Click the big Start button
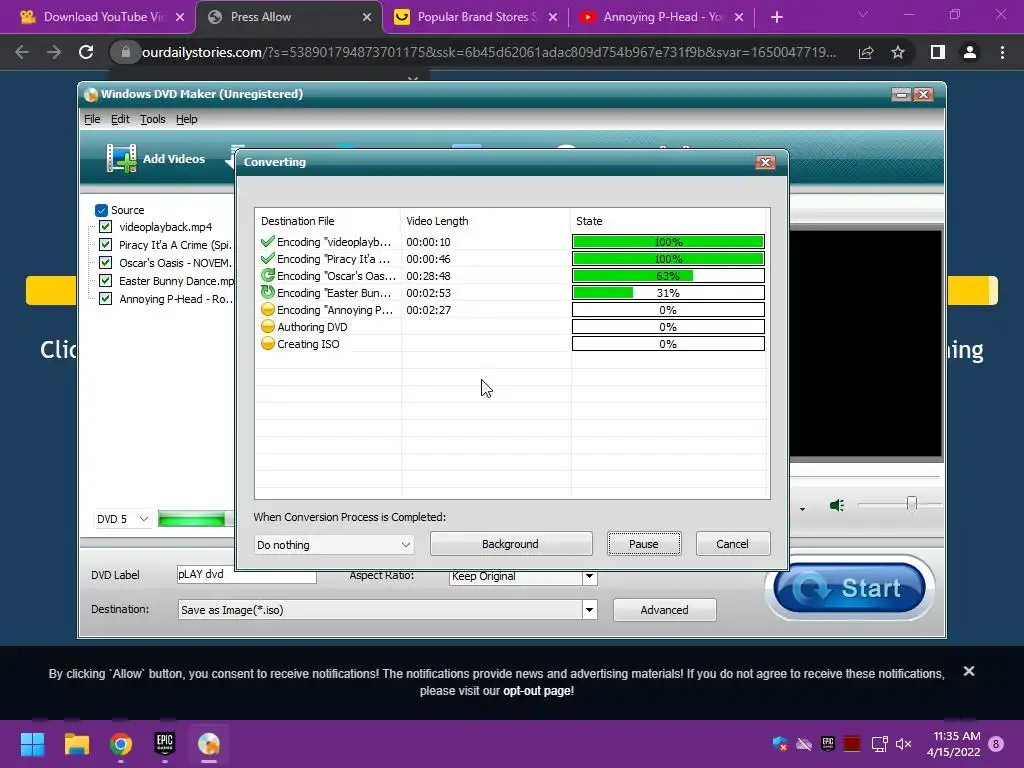This screenshot has height=768, width=1024. [x=850, y=588]
